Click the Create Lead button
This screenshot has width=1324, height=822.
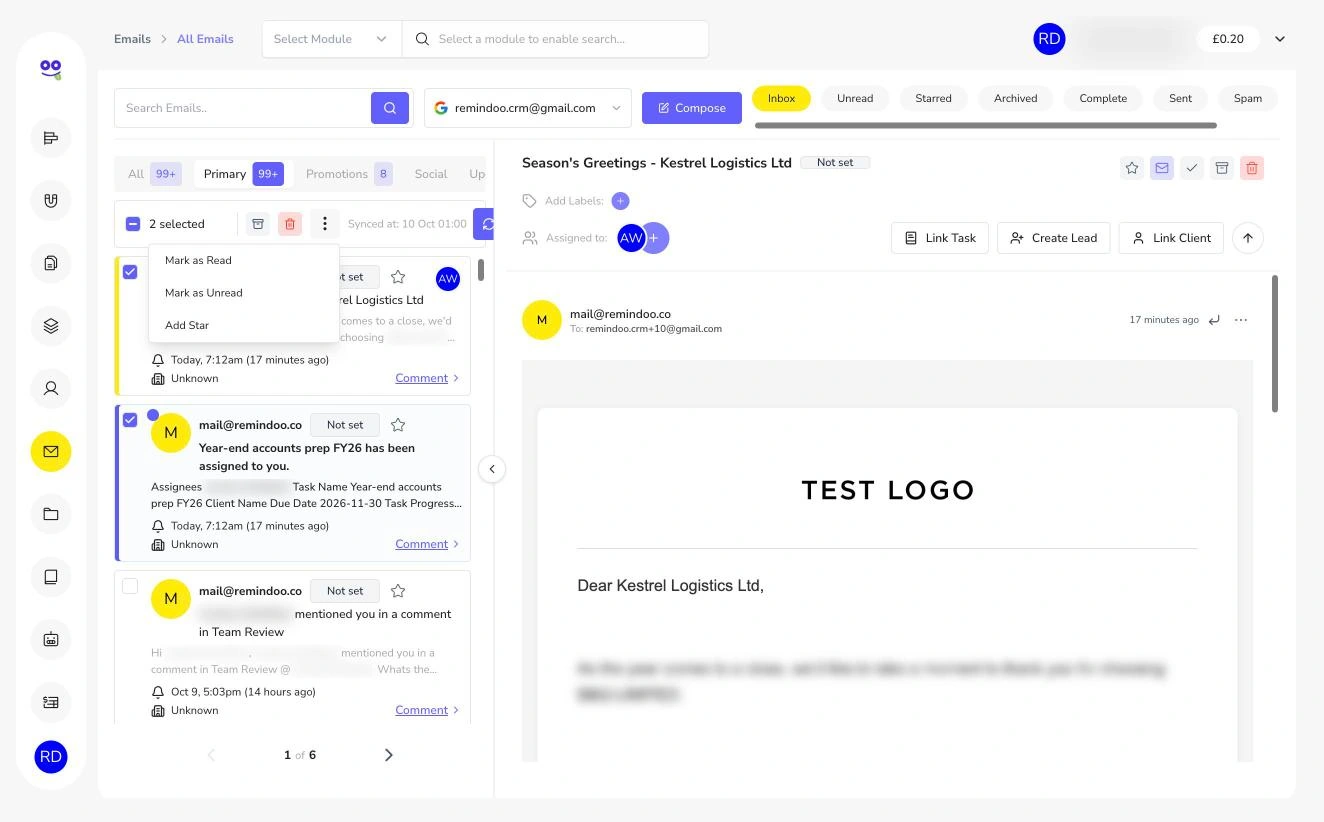click(1054, 238)
